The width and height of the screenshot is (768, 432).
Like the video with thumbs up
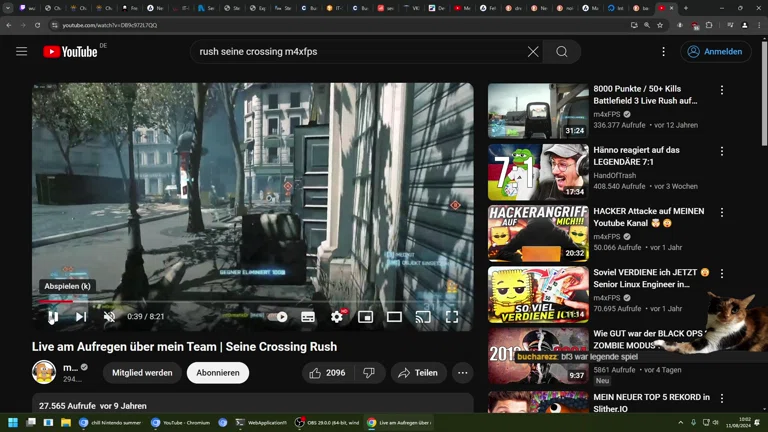click(x=327, y=373)
